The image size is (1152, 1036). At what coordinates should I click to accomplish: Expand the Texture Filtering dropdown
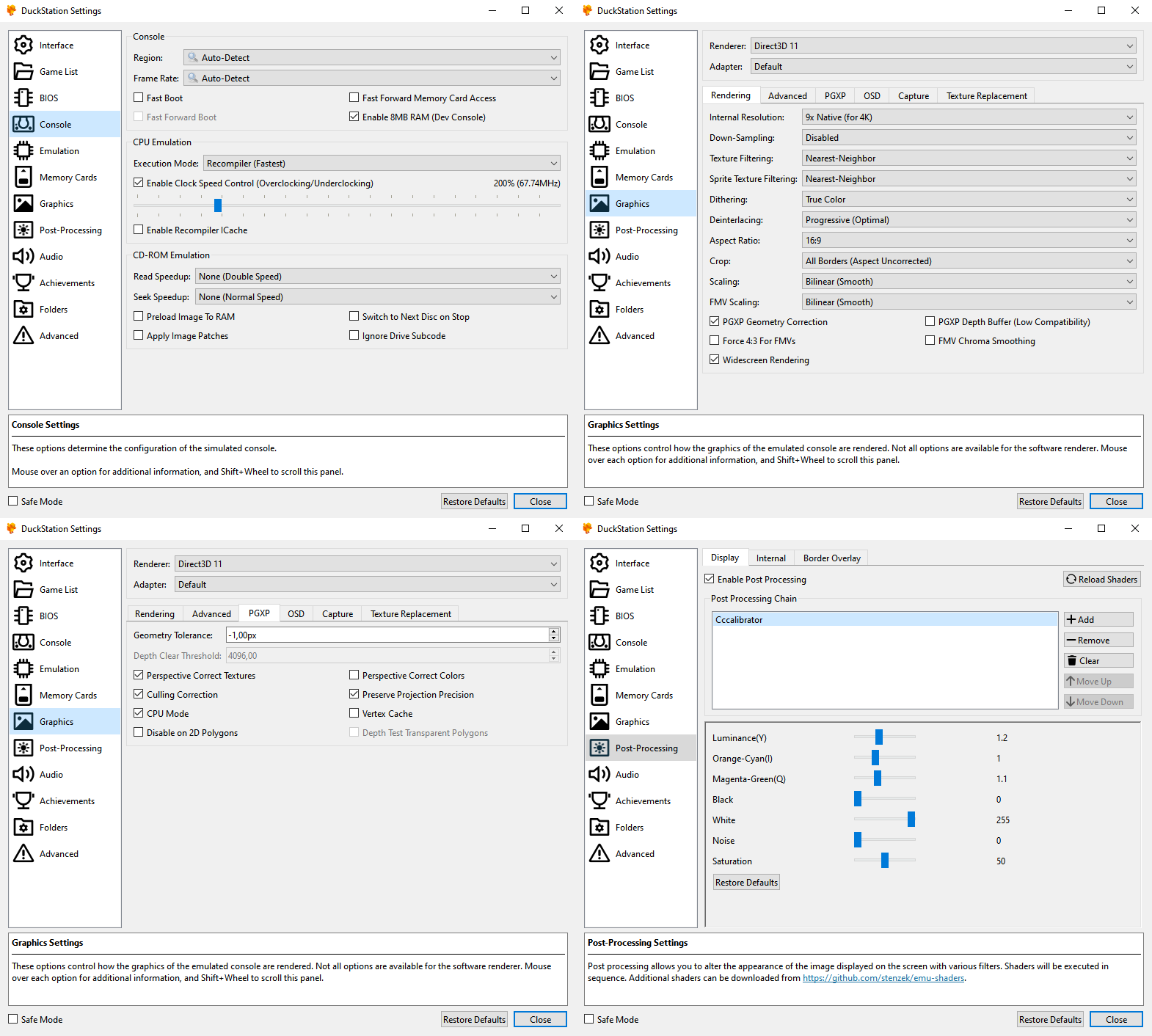969,158
